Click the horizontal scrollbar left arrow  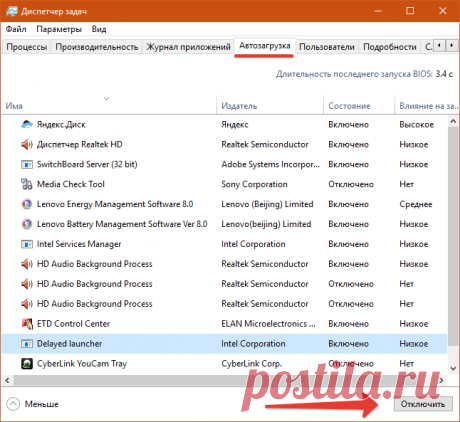point(7,380)
